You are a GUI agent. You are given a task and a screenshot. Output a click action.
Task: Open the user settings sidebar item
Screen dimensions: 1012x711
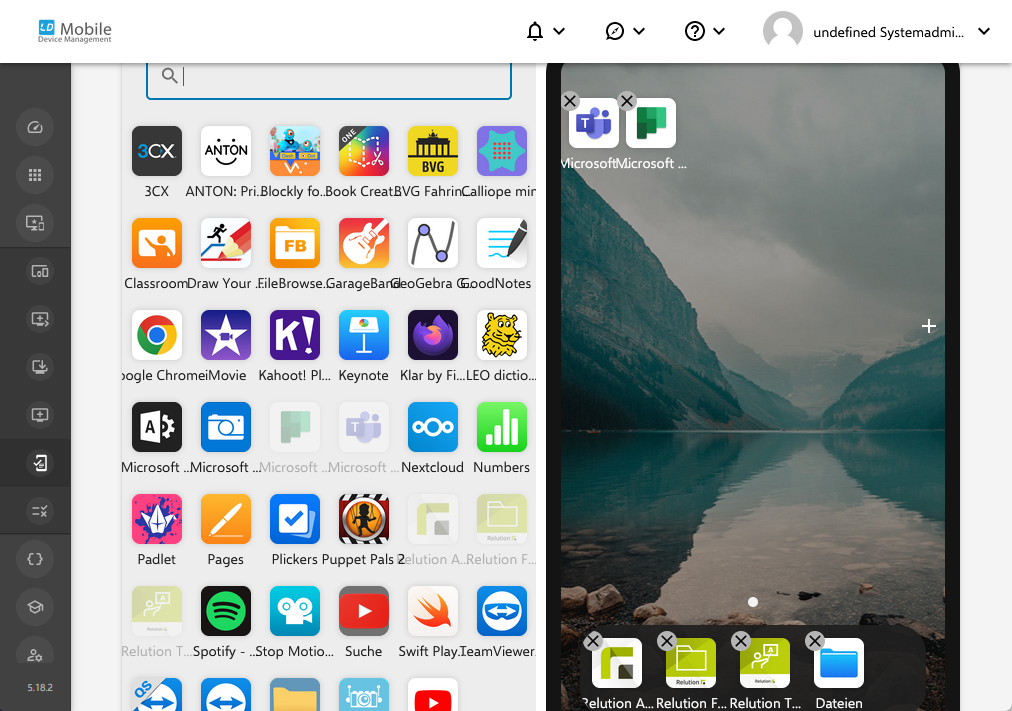(35, 654)
